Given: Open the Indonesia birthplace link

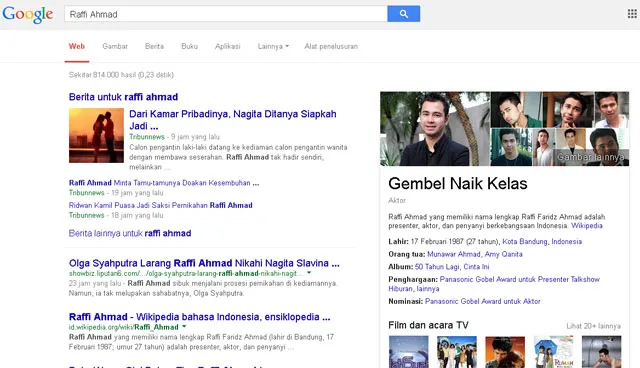Looking at the screenshot, I should pos(567,242).
